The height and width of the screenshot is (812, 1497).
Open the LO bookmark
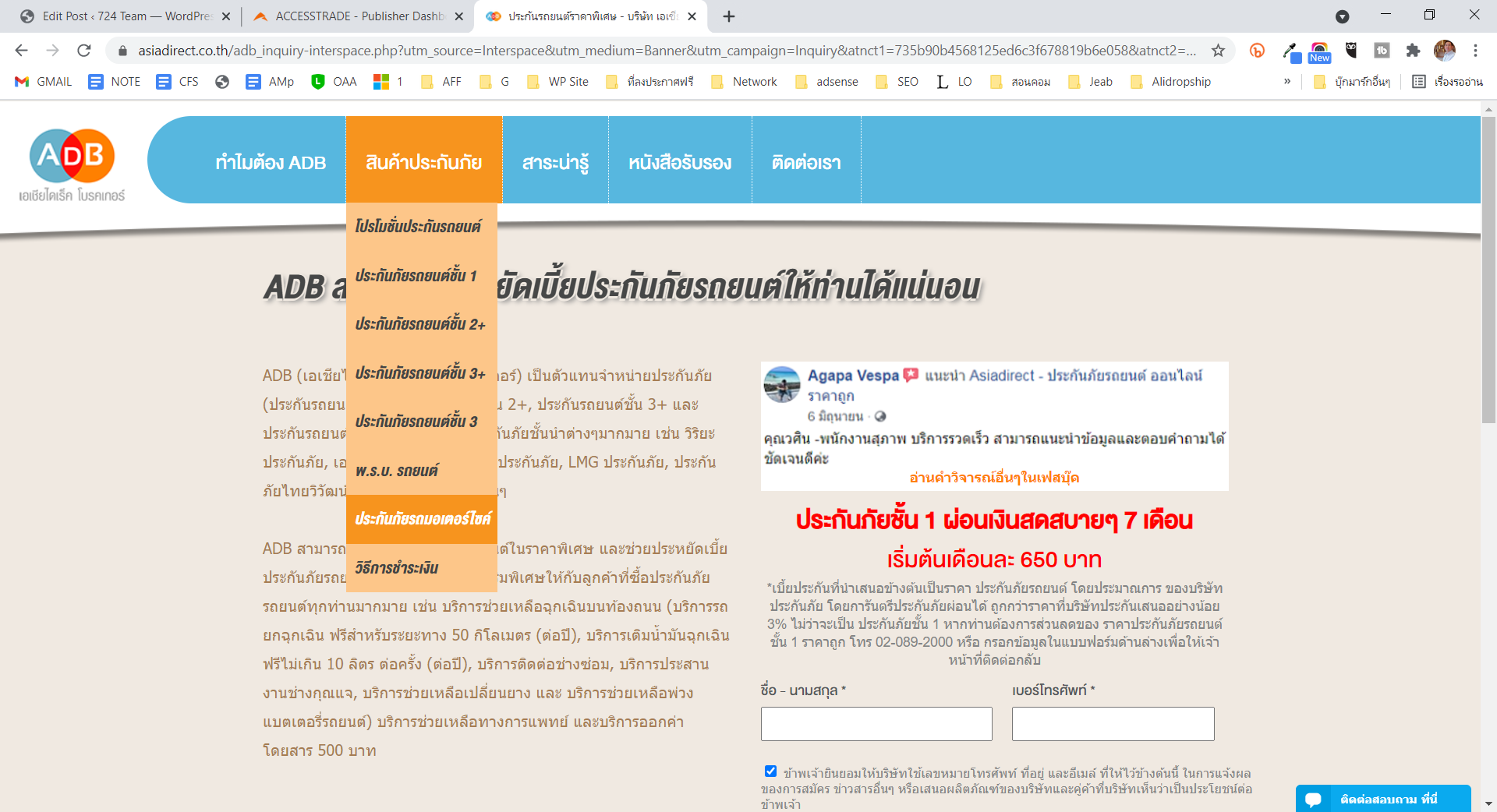(x=954, y=82)
